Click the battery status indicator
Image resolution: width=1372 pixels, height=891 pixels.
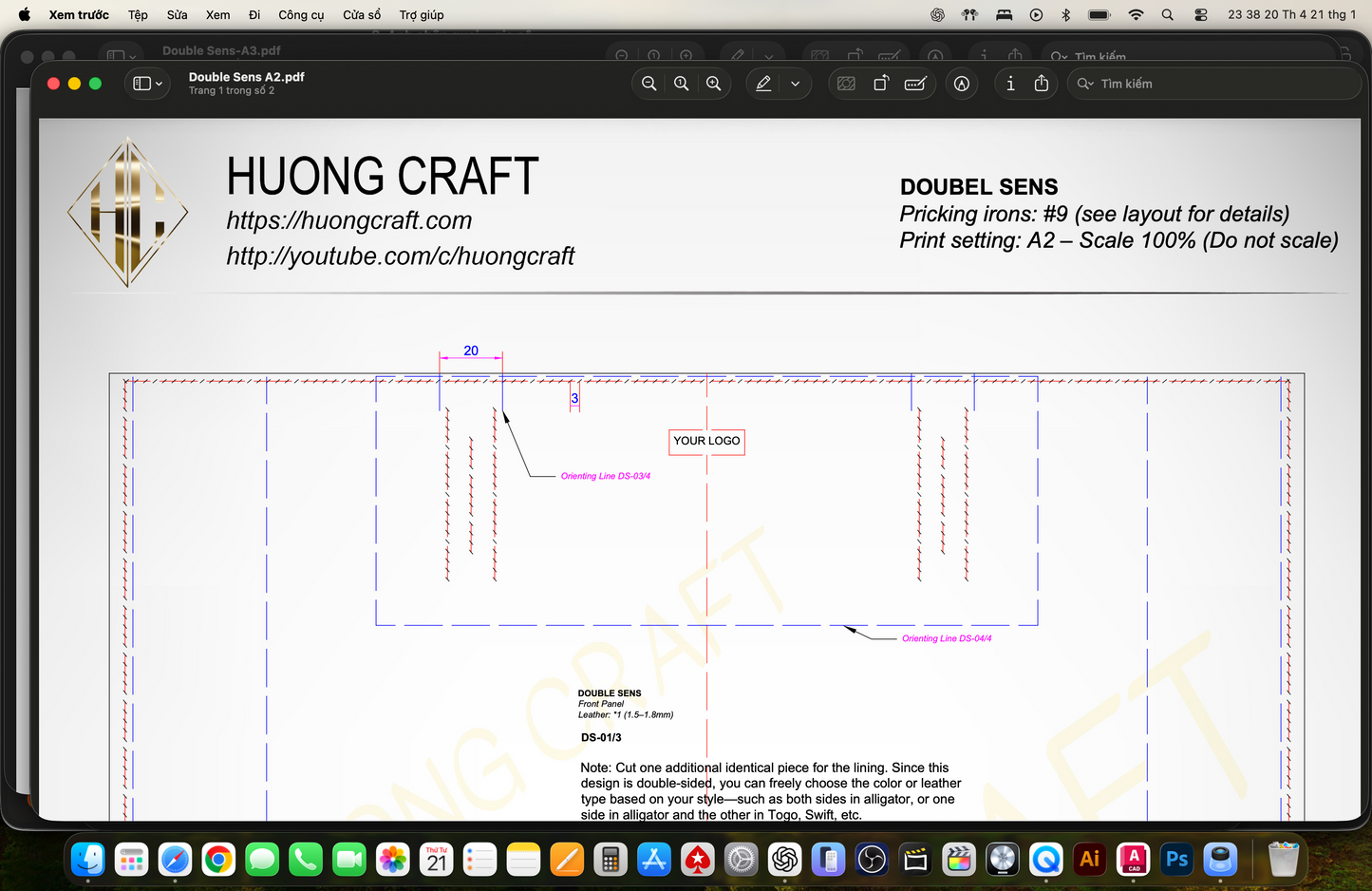(x=1099, y=14)
